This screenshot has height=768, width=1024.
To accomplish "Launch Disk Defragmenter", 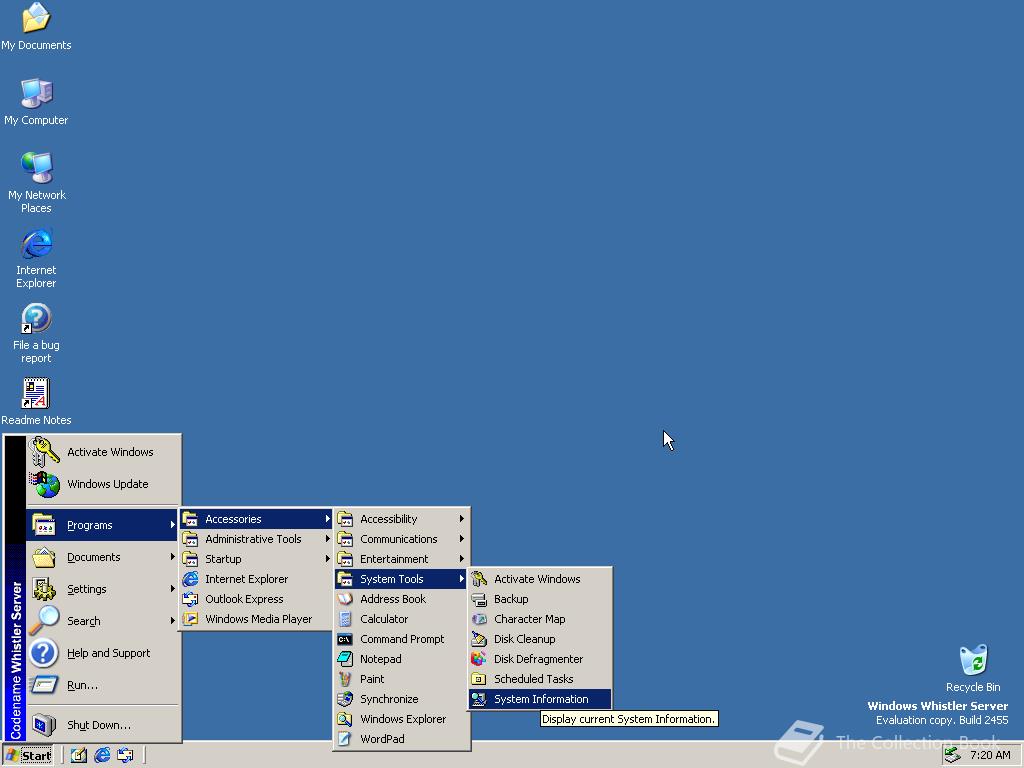I will click(x=540, y=659).
